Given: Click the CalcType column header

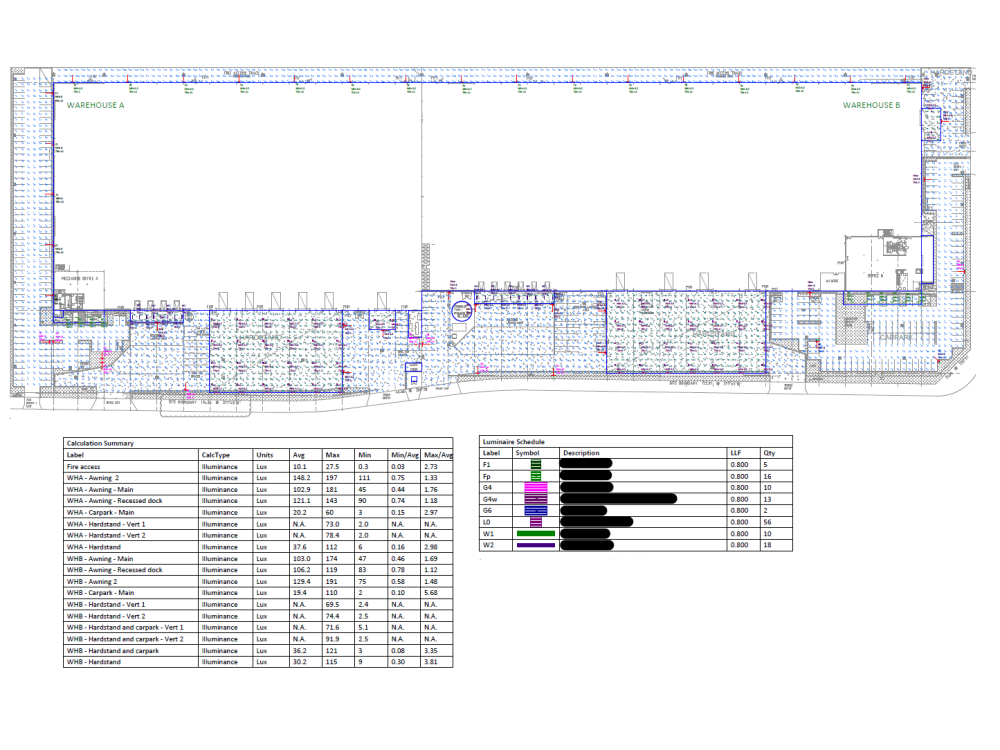Looking at the screenshot, I should click(216, 455).
